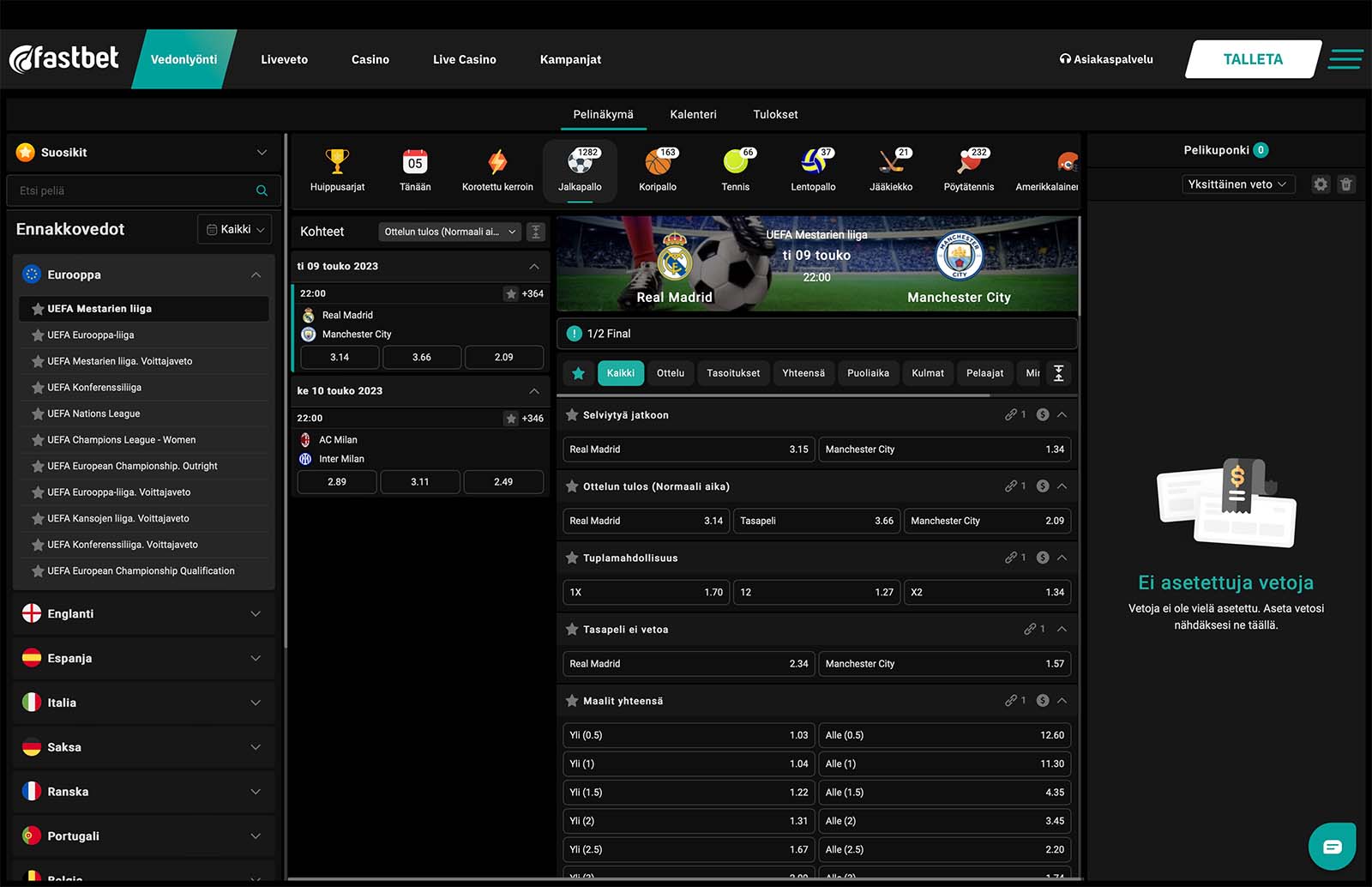Click the TALLETA deposit button
This screenshot has width=1372, height=887.
click(1253, 59)
